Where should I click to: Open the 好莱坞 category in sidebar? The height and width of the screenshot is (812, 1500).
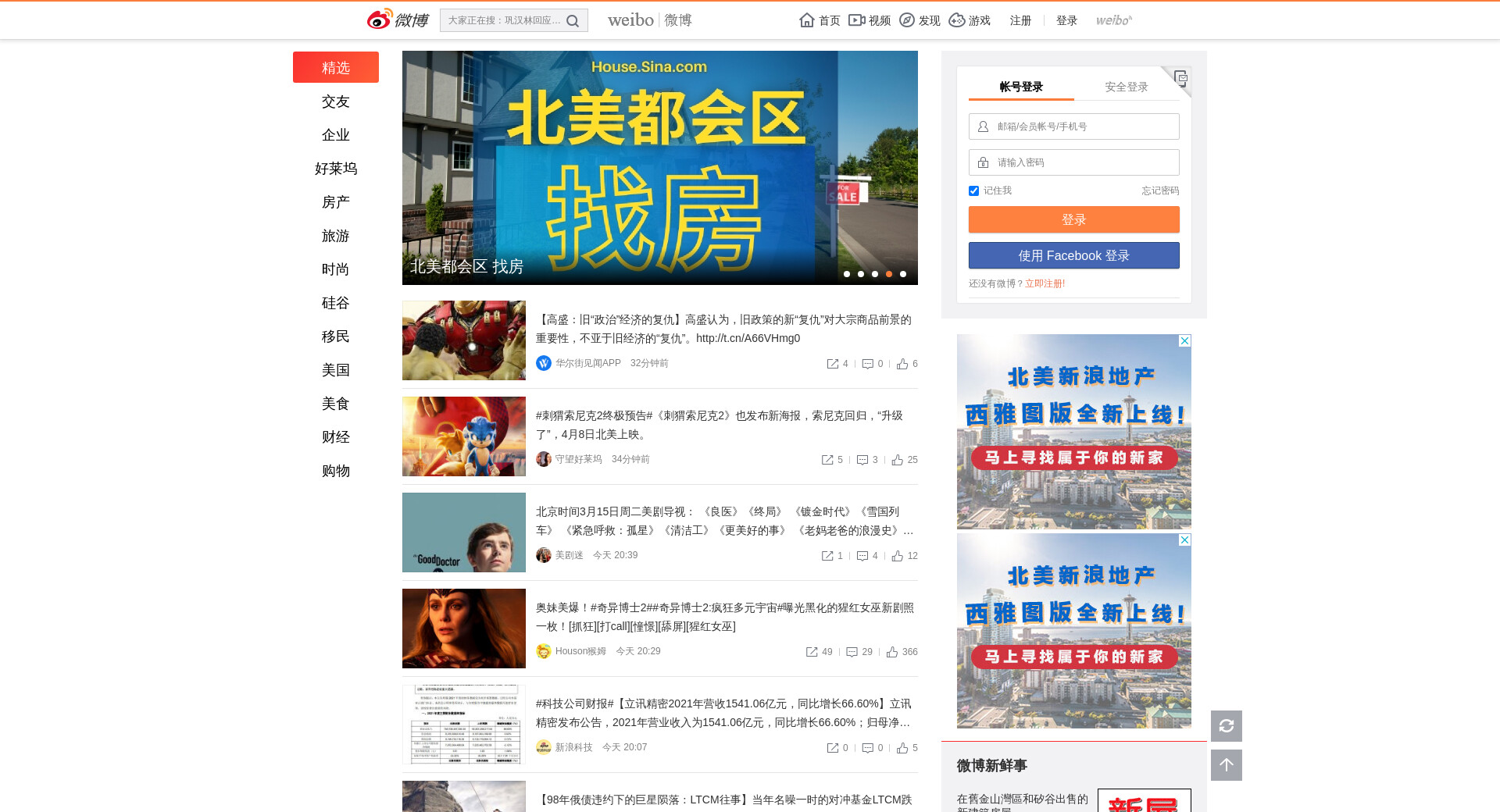tap(336, 169)
